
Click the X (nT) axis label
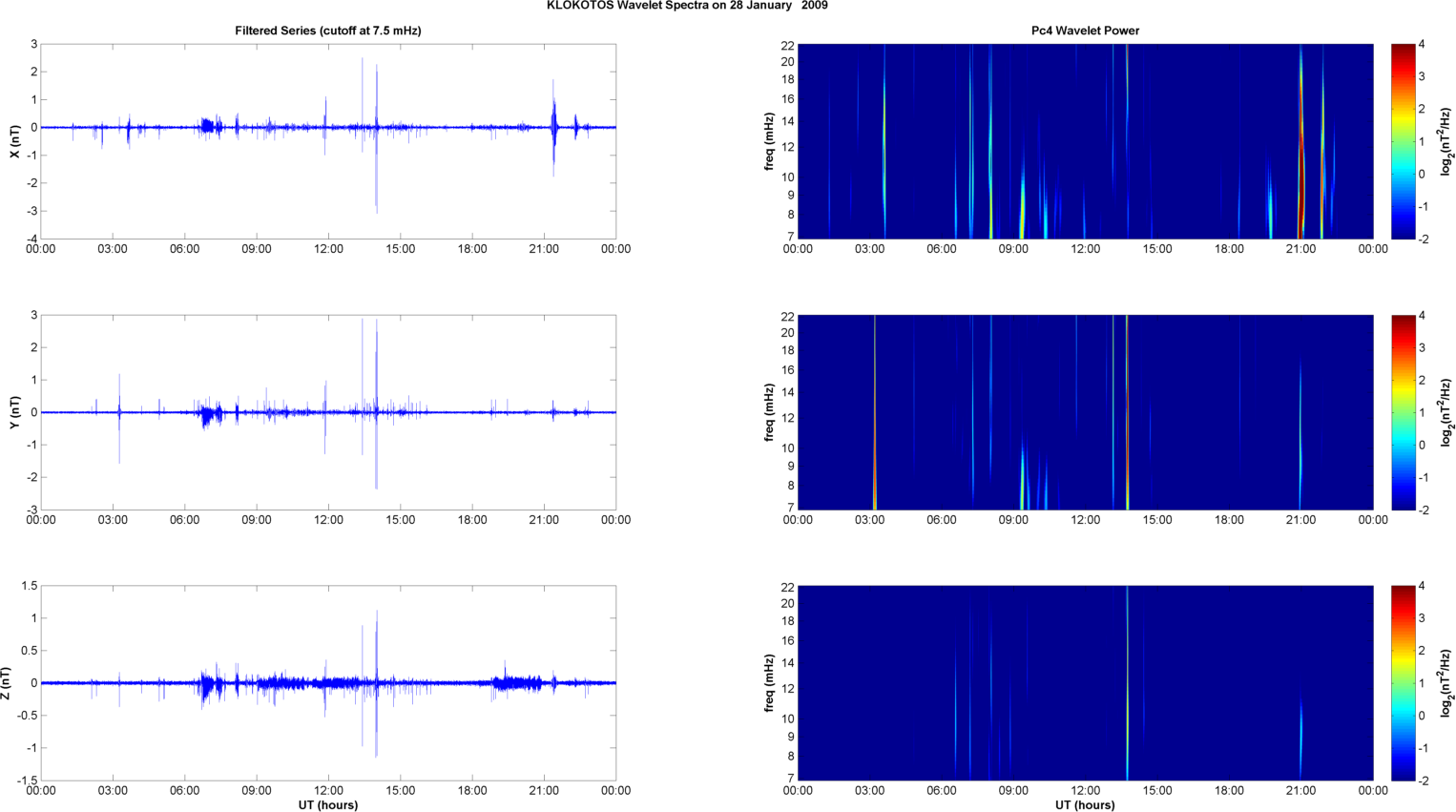(14, 141)
